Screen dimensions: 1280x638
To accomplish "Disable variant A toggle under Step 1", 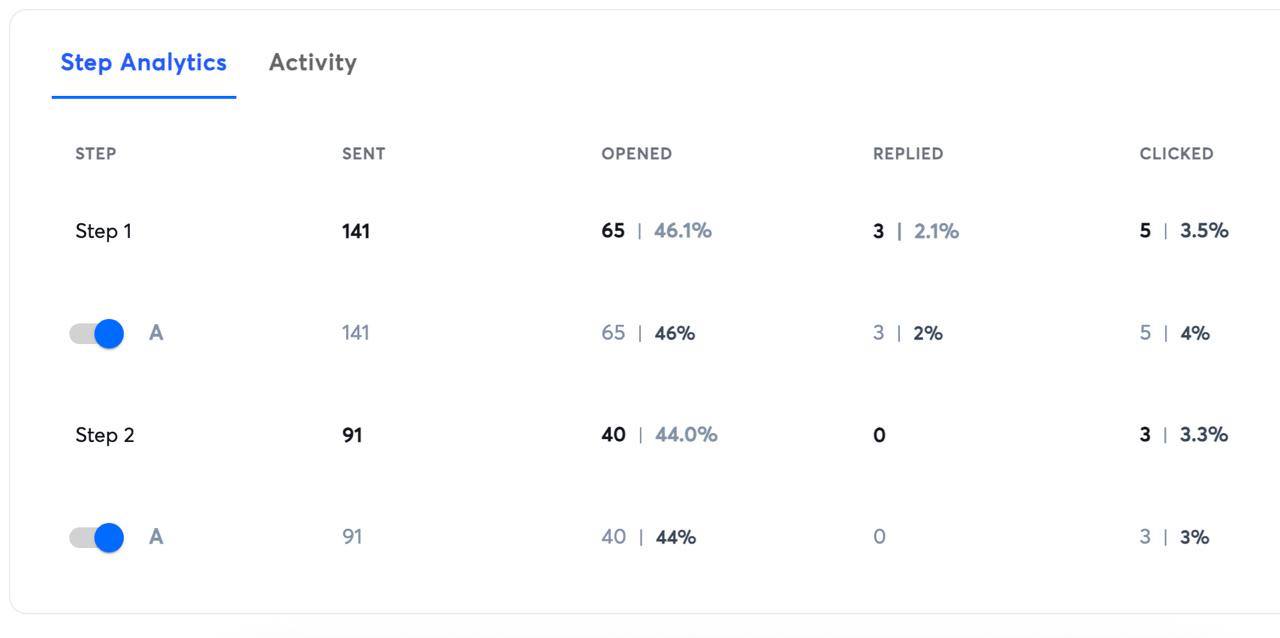I will click(97, 333).
